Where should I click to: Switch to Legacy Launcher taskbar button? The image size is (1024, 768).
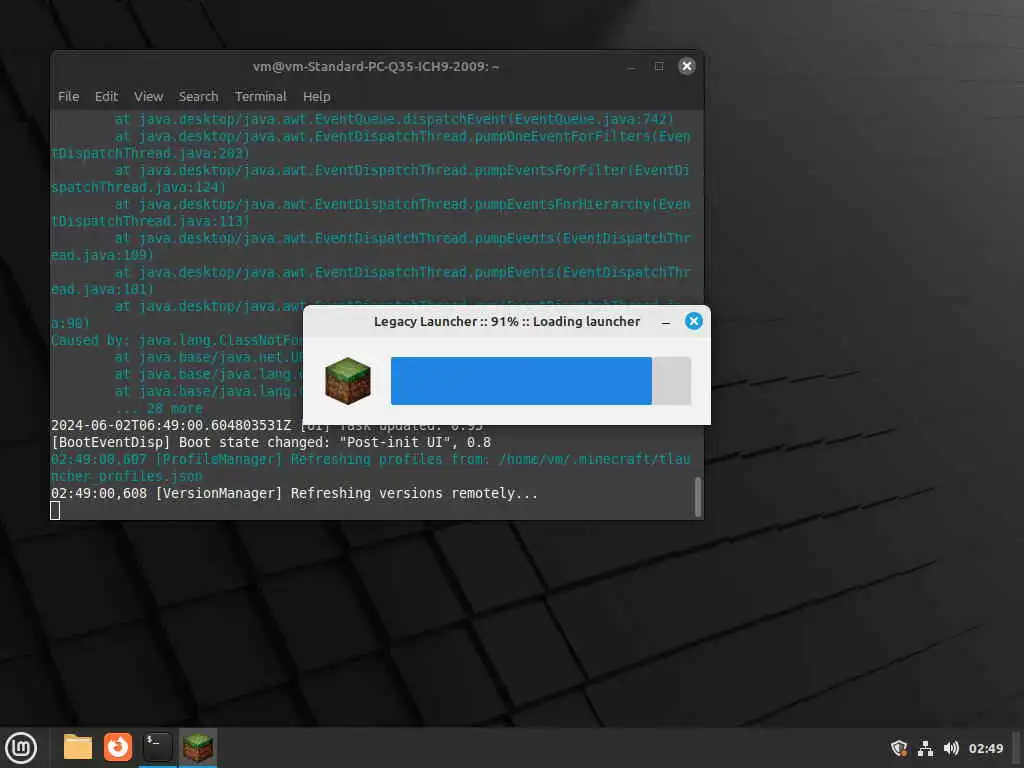coord(198,747)
